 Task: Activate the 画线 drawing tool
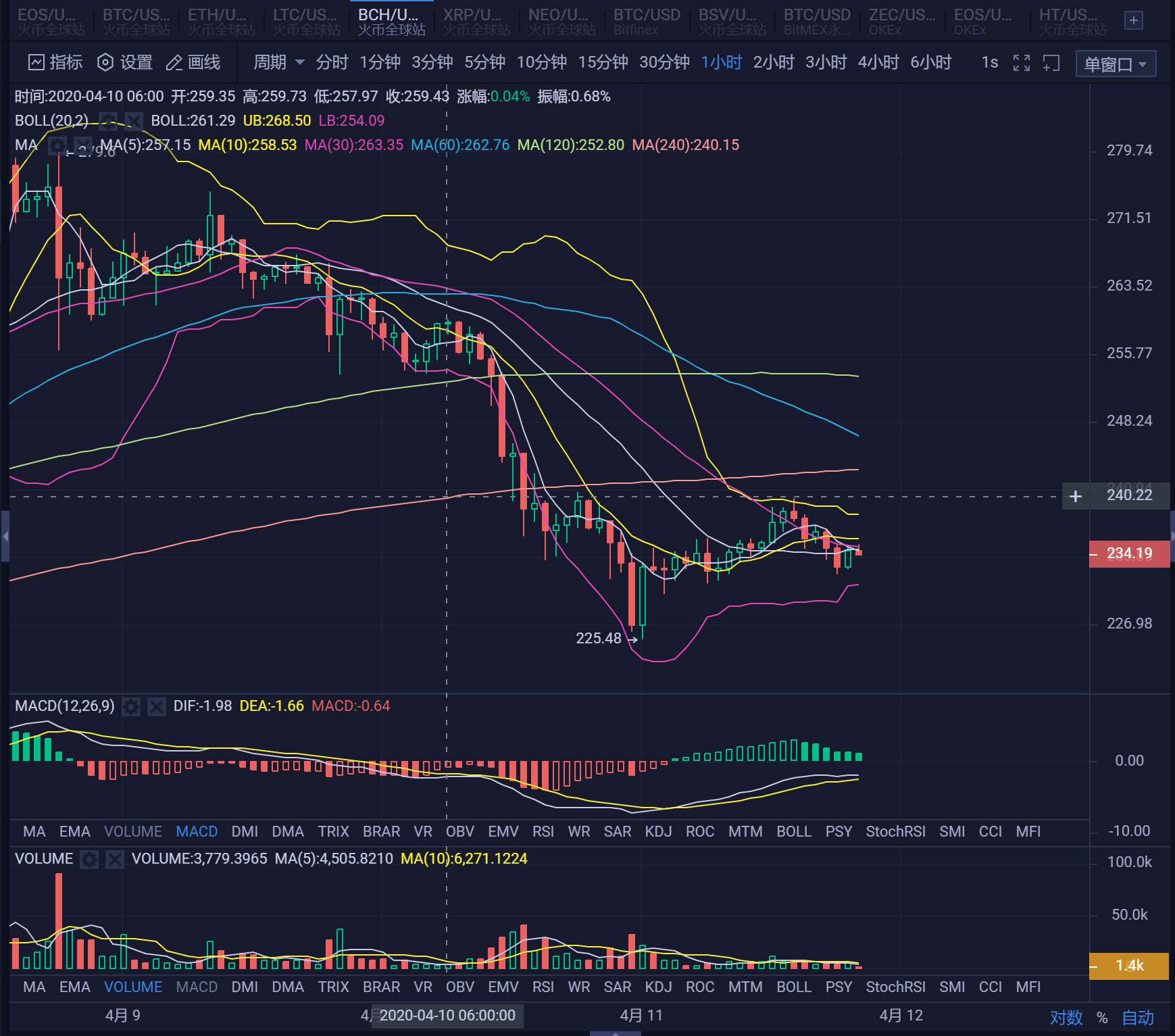point(193,63)
